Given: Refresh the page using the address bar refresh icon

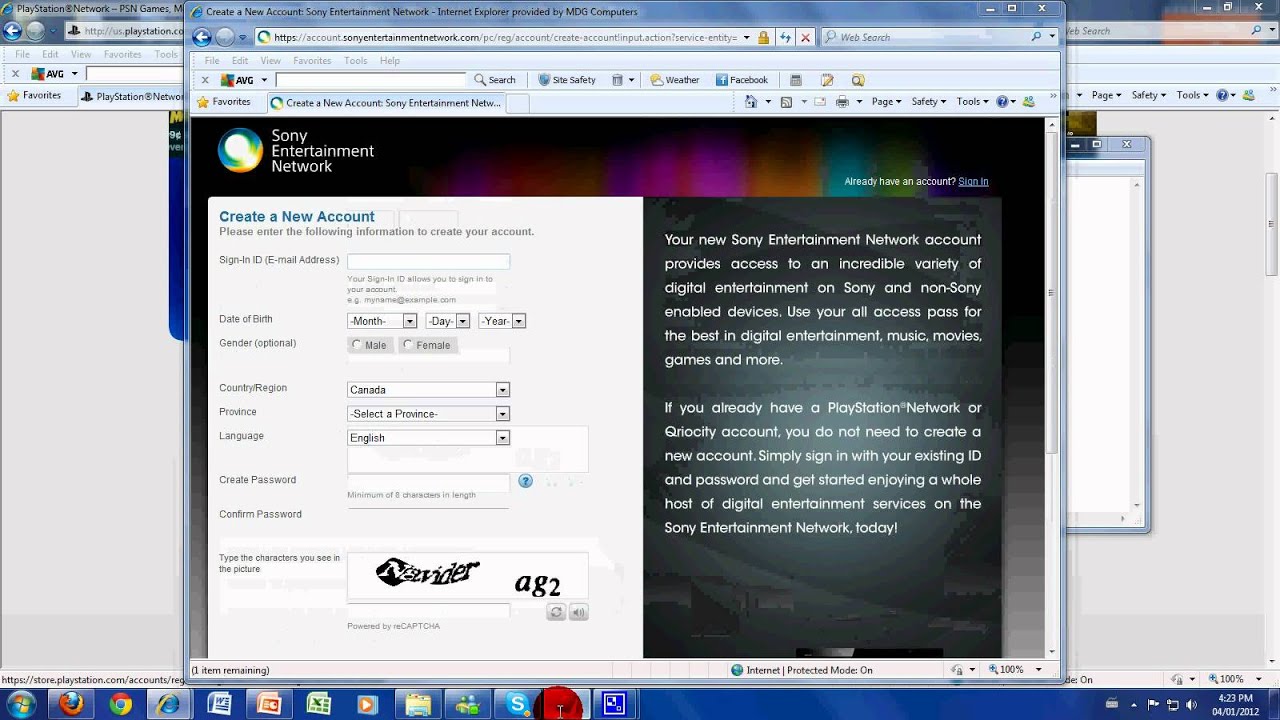Looking at the screenshot, I should 784,37.
